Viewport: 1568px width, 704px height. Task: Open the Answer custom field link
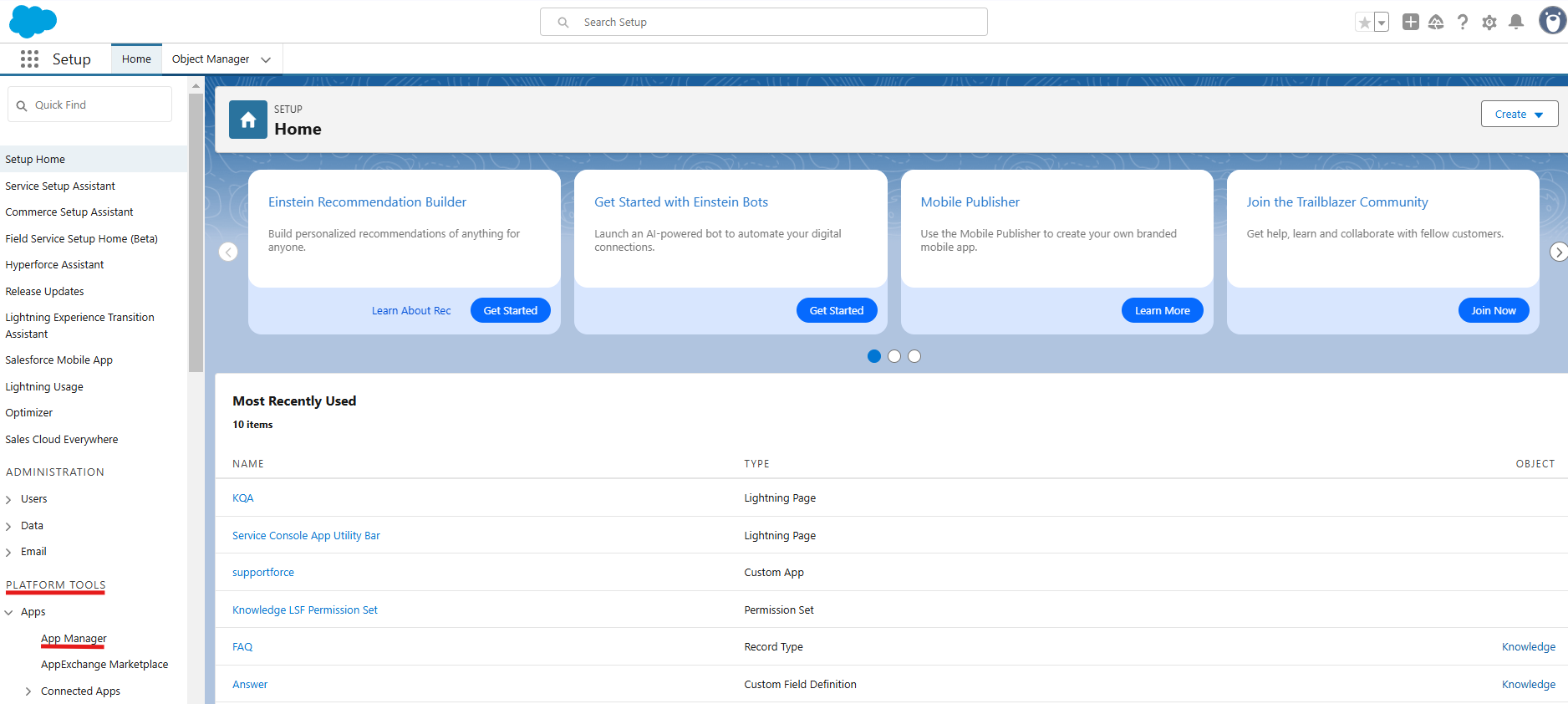(250, 685)
